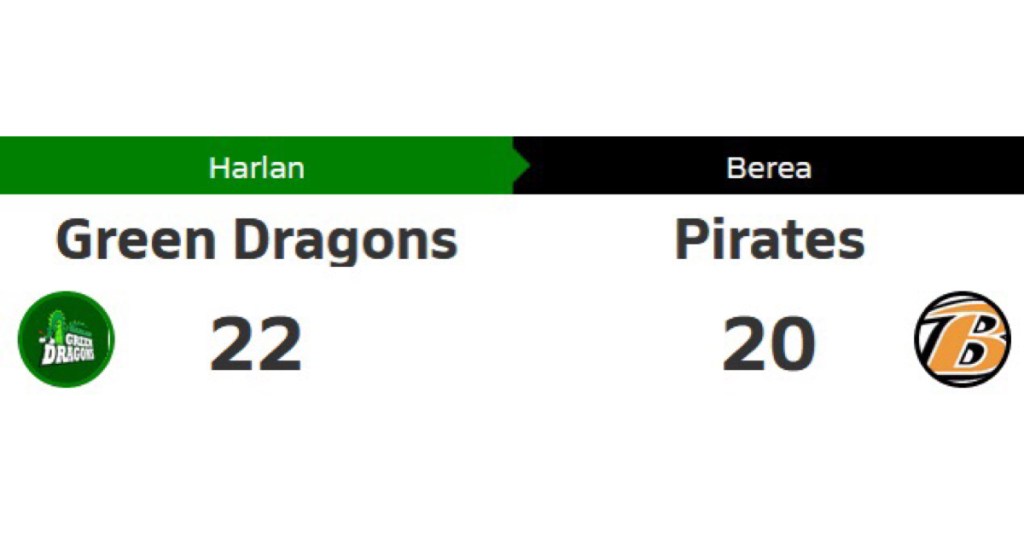Open the Green Dragons team name

257,240
